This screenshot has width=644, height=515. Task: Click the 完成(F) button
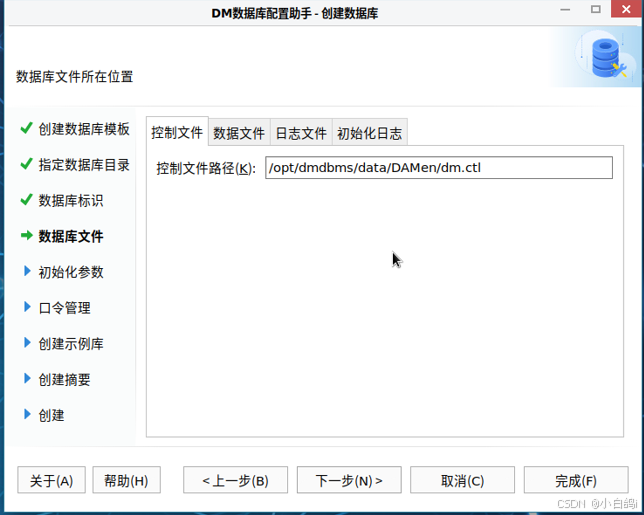coord(576,480)
